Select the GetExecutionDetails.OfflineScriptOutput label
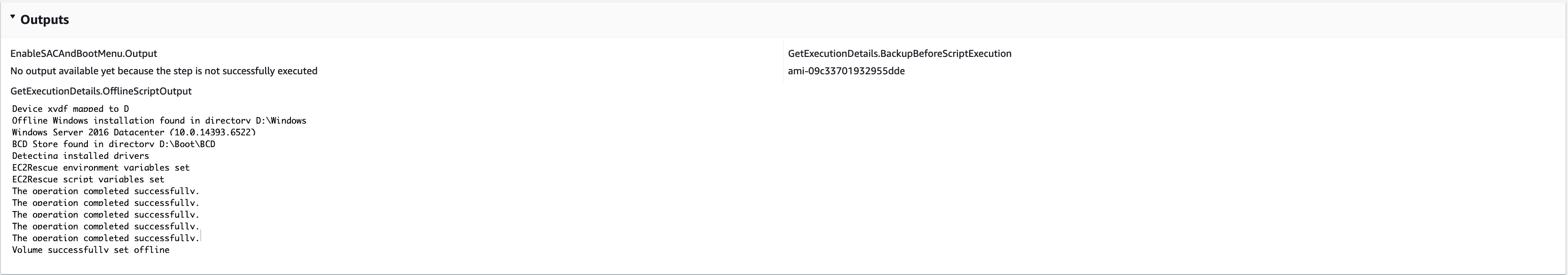Viewport: 1568px width, 275px height. (x=101, y=91)
